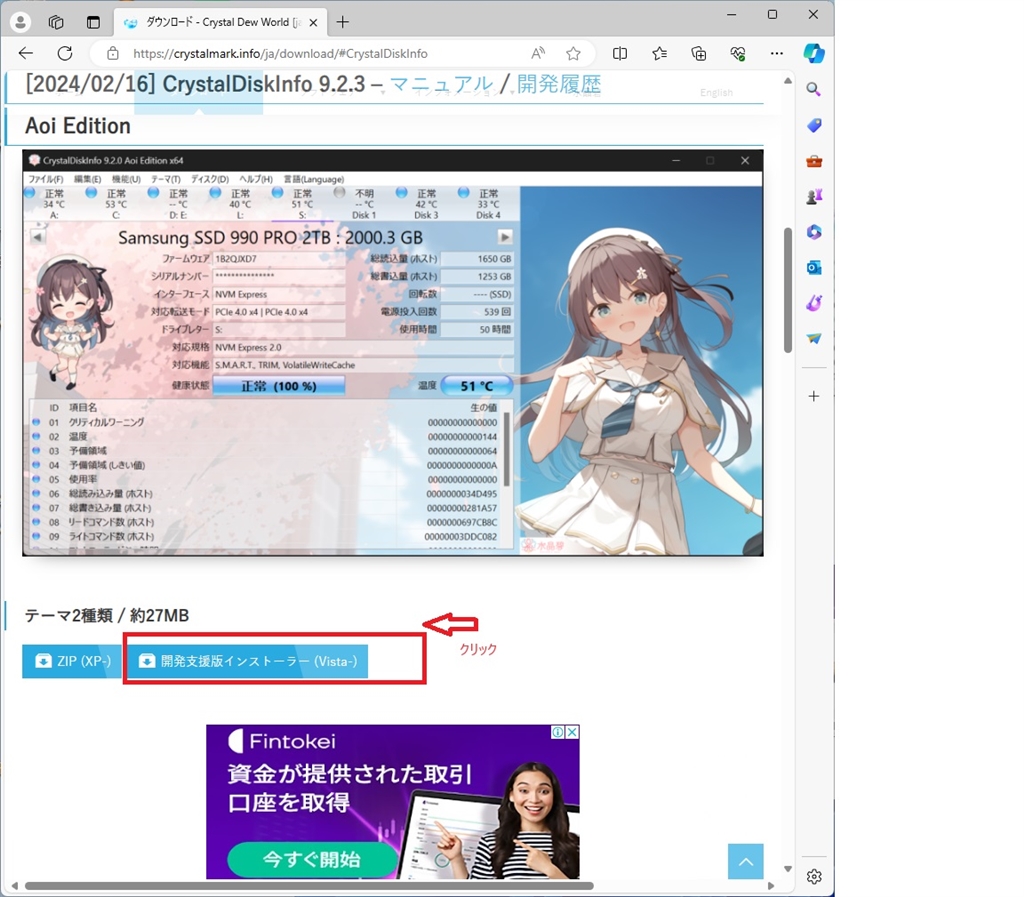Refresh the page

click(x=65, y=54)
